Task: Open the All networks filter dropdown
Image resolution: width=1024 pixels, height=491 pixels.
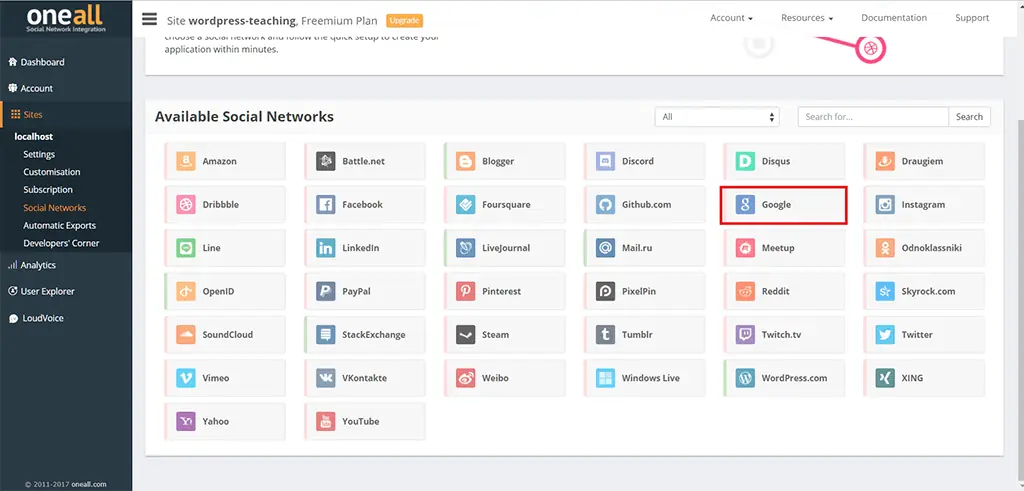Action: [x=717, y=117]
